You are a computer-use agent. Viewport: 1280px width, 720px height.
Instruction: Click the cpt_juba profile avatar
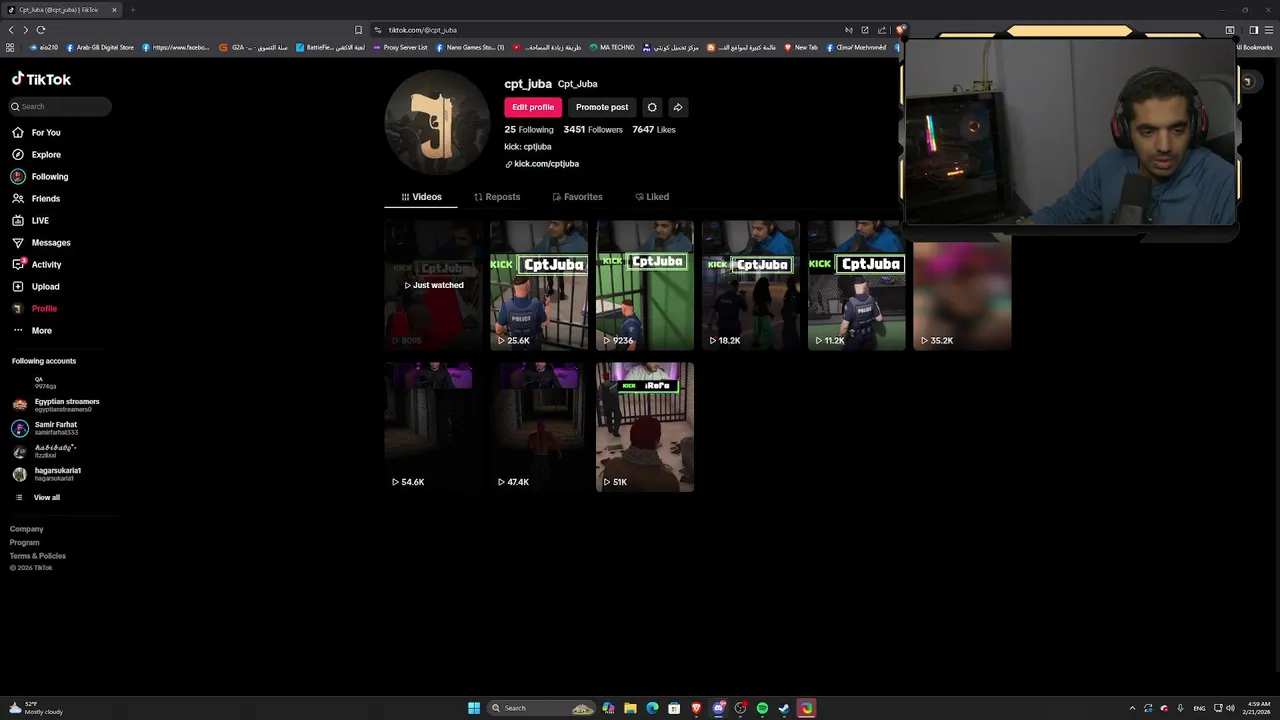(x=437, y=122)
